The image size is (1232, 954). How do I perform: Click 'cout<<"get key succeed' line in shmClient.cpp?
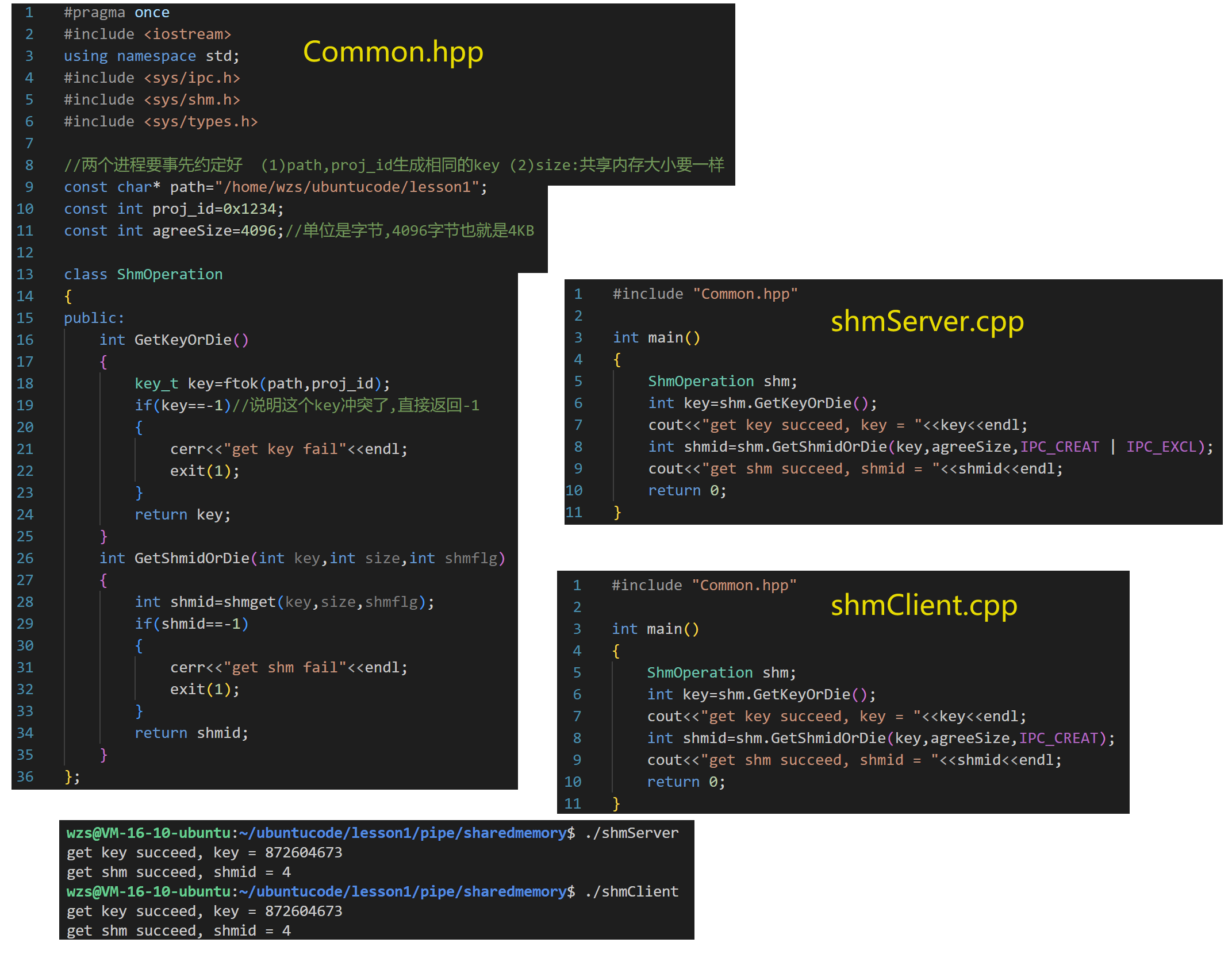tap(837, 717)
